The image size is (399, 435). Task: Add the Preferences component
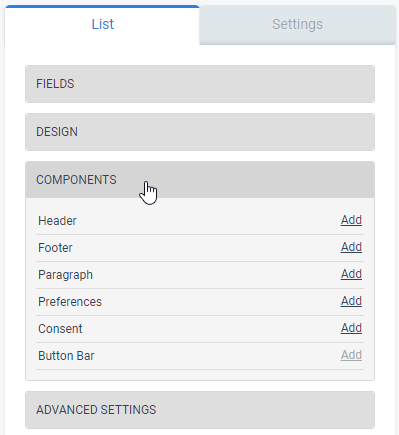pos(351,301)
